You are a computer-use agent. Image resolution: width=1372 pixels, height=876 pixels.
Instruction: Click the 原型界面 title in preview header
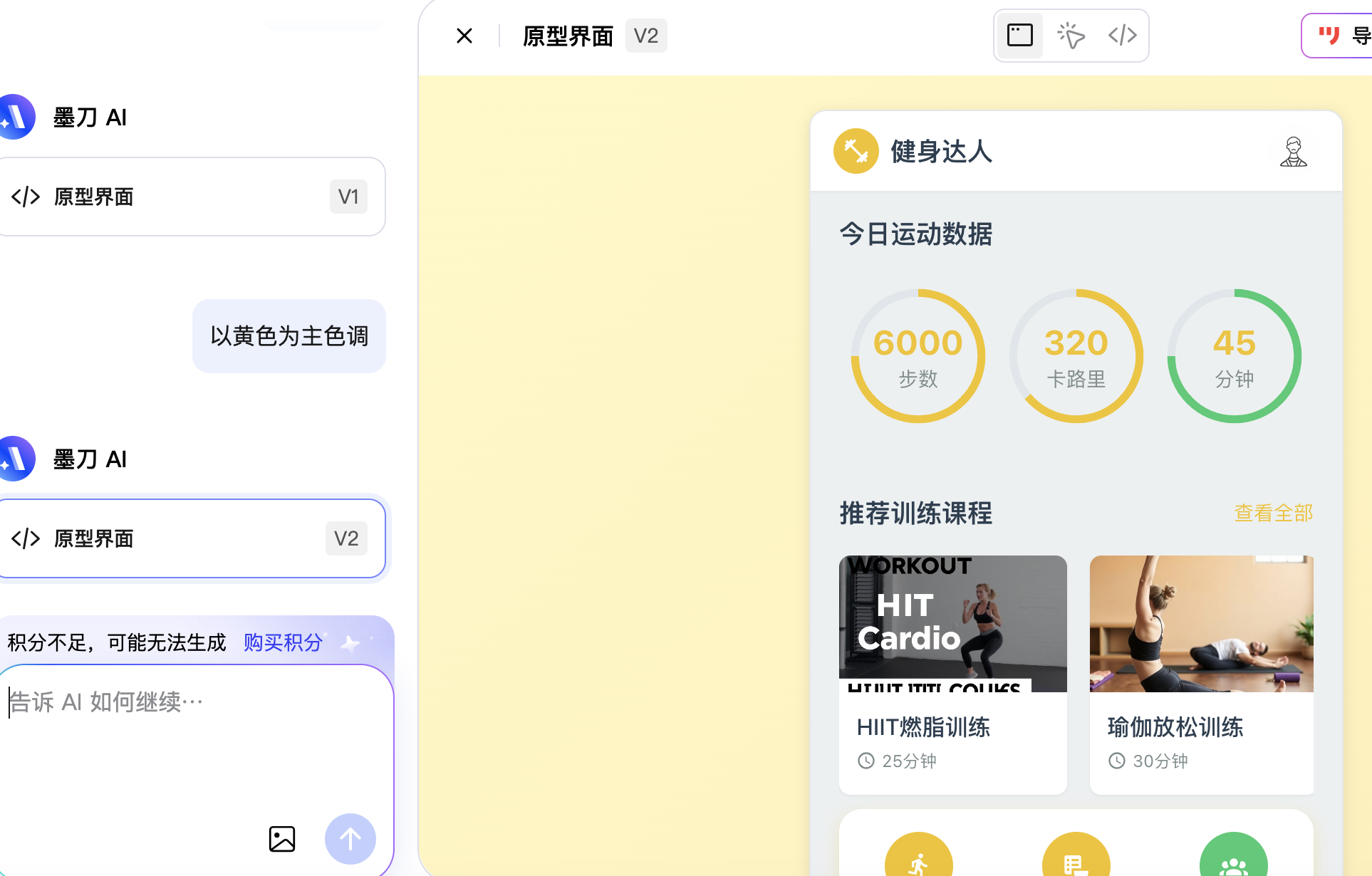pos(568,36)
